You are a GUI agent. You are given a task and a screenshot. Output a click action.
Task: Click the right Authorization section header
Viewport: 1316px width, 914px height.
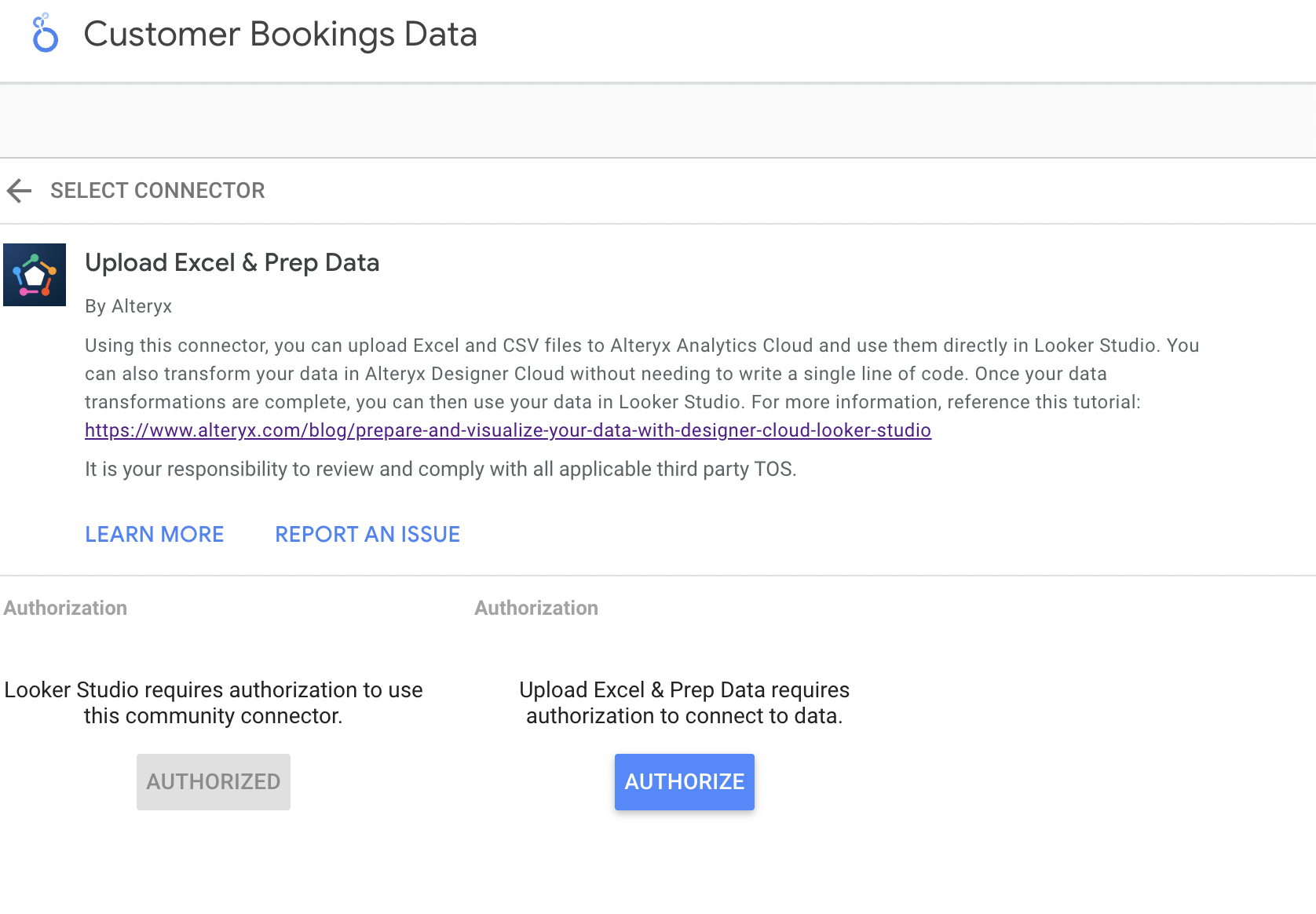pos(536,607)
